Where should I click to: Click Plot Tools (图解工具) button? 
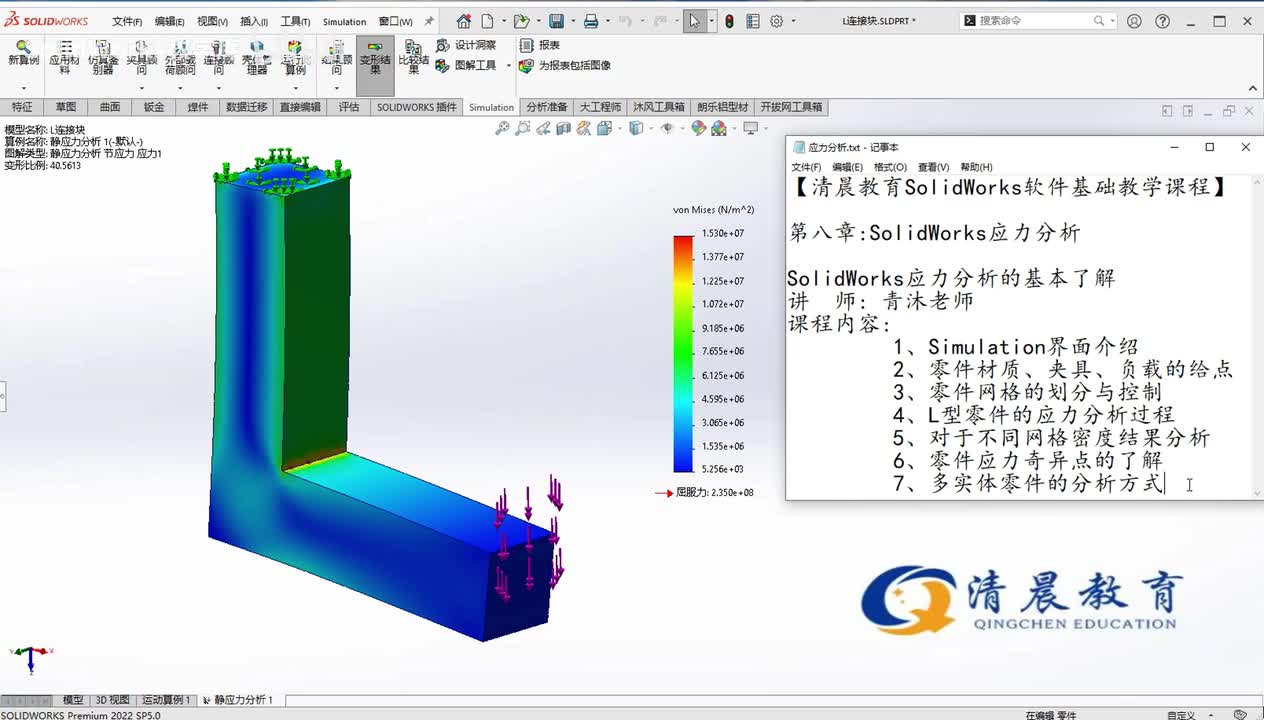(x=466, y=65)
